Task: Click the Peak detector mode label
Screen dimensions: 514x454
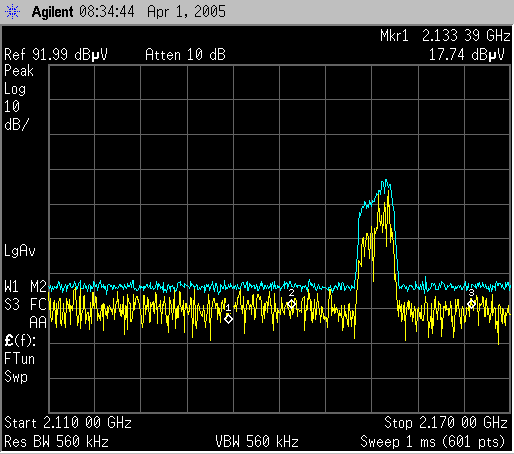Action: point(19,71)
